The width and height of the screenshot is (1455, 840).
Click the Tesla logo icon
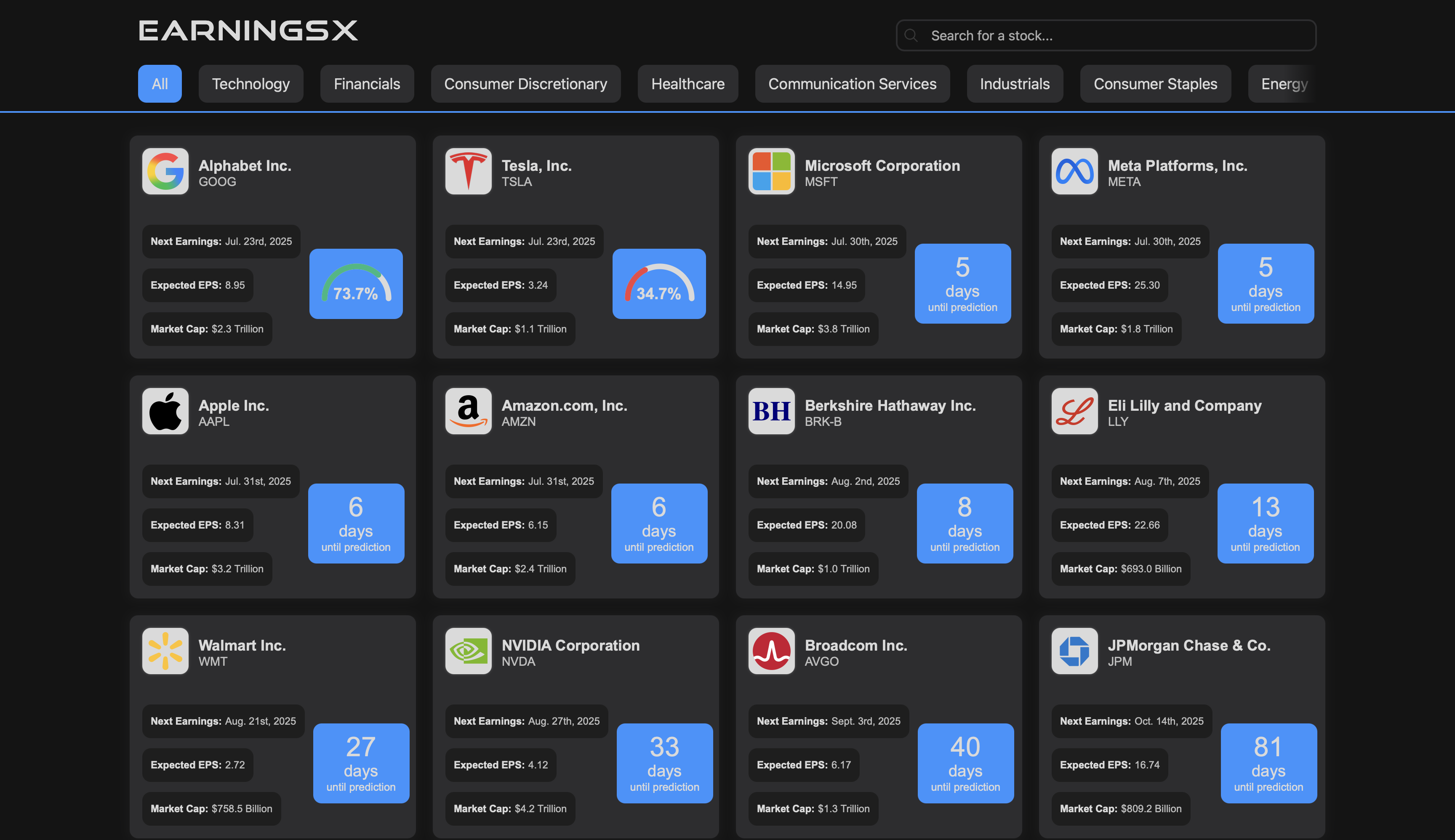click(468, 171)
